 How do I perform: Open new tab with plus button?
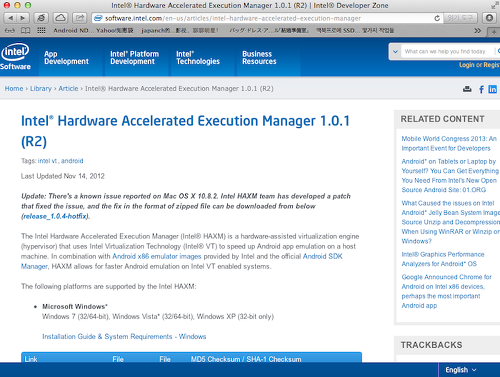(x=494, y=32)
